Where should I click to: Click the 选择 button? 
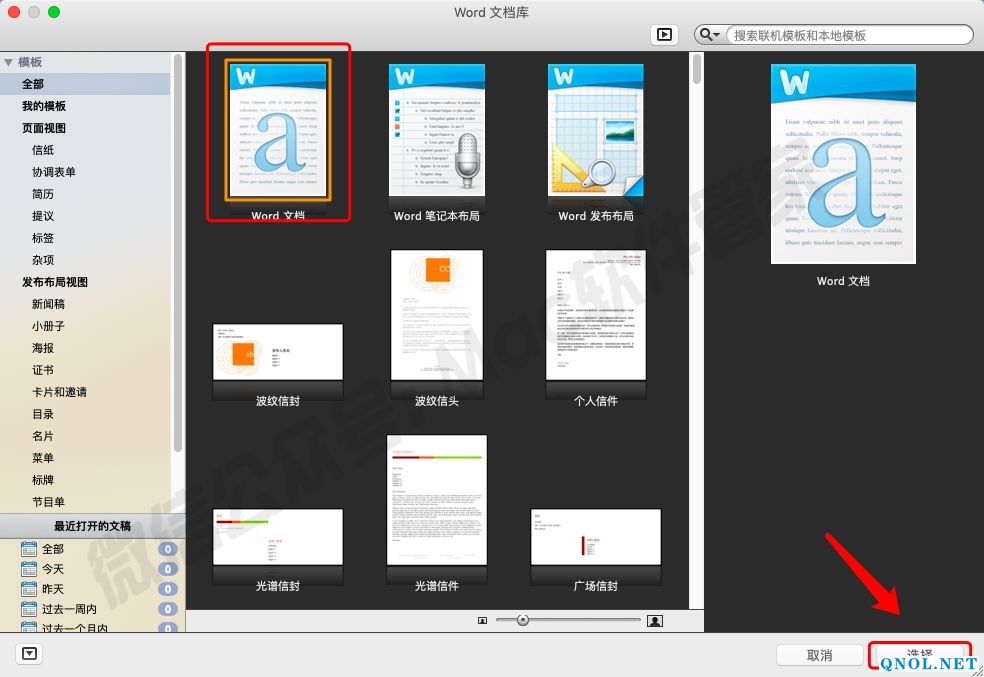pos(920,655)
